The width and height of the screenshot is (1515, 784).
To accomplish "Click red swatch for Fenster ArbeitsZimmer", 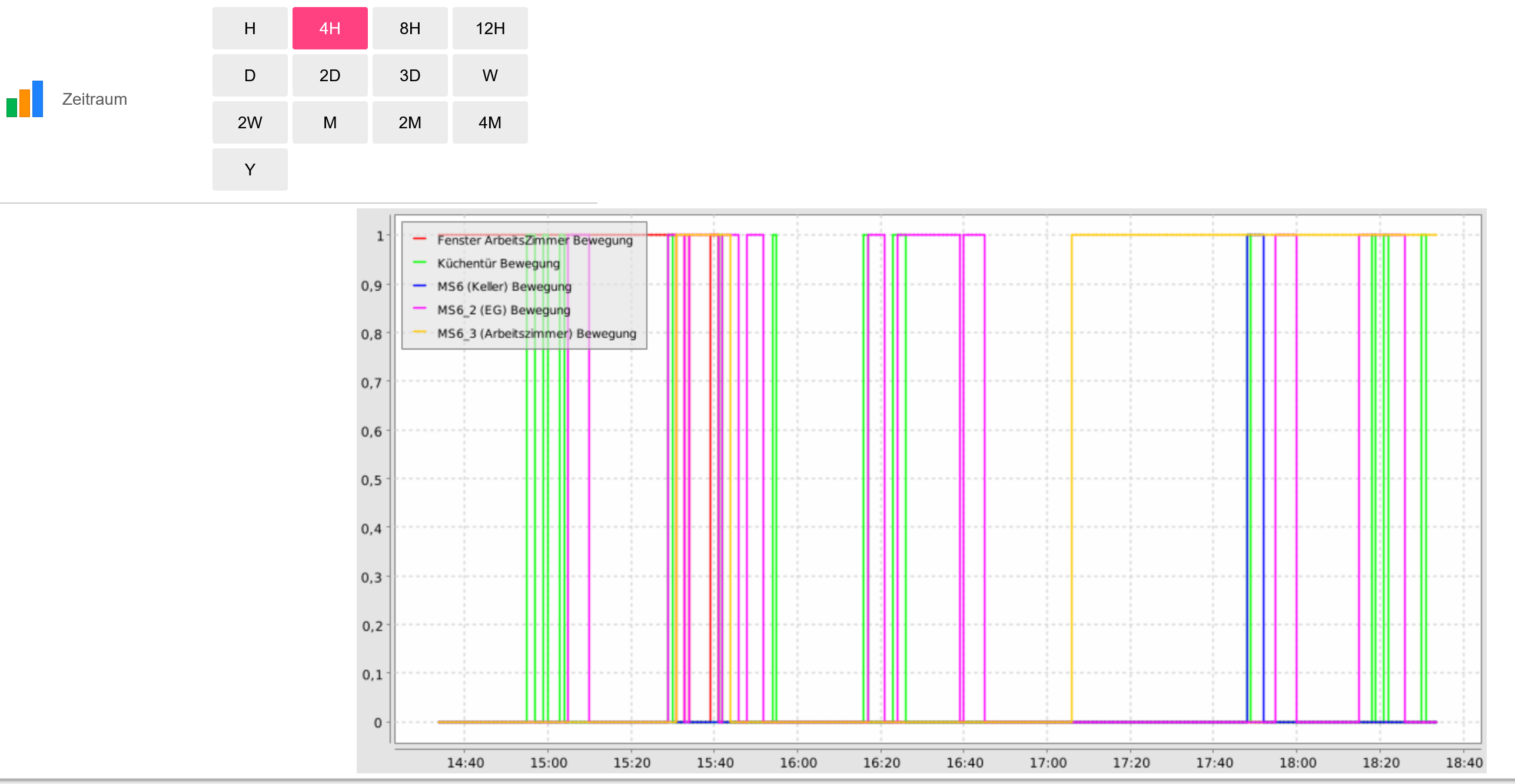I will coord(420,239).
